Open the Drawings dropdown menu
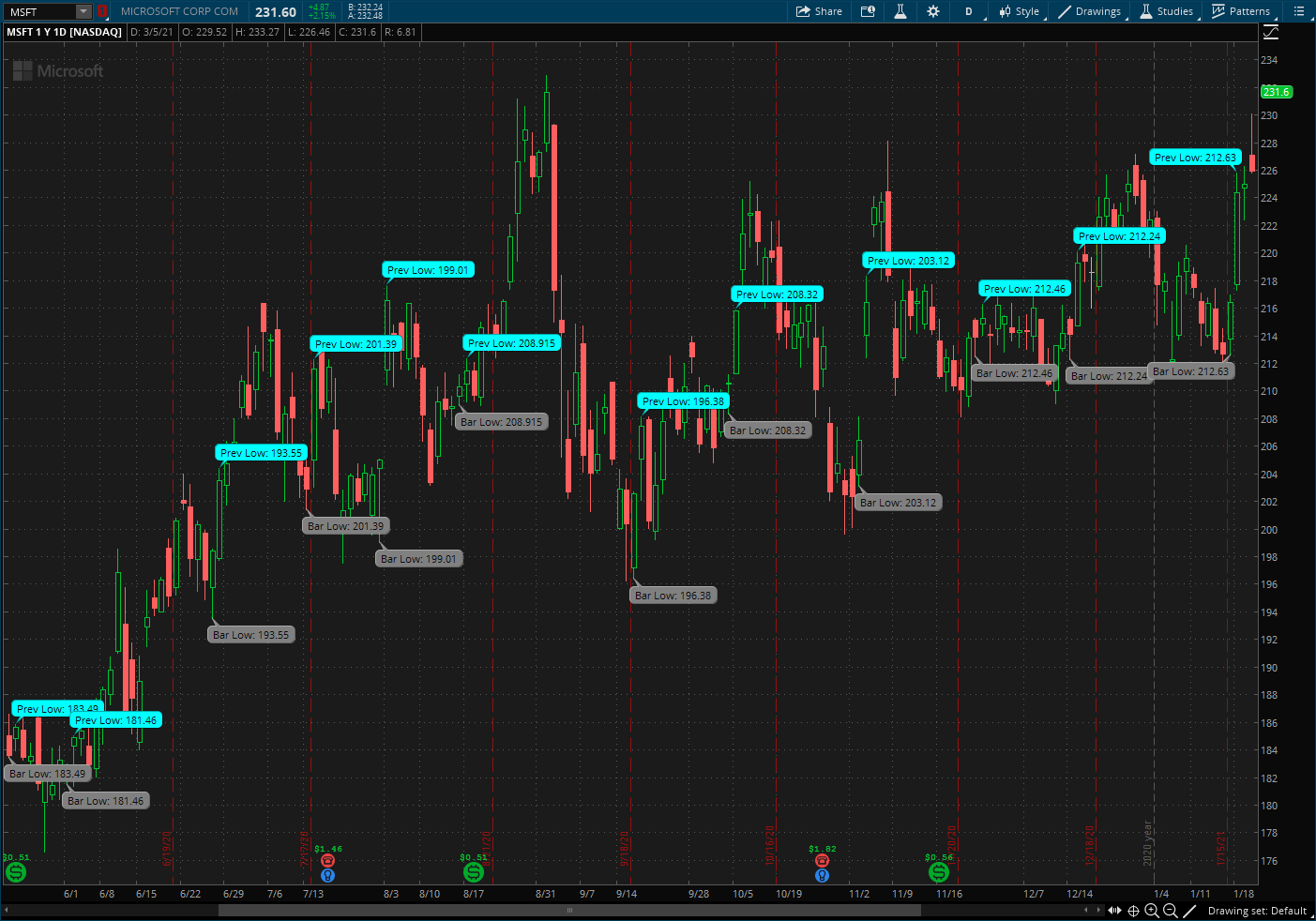The width and height of the screenshot is (1316, 921). tap(1090, 11)
